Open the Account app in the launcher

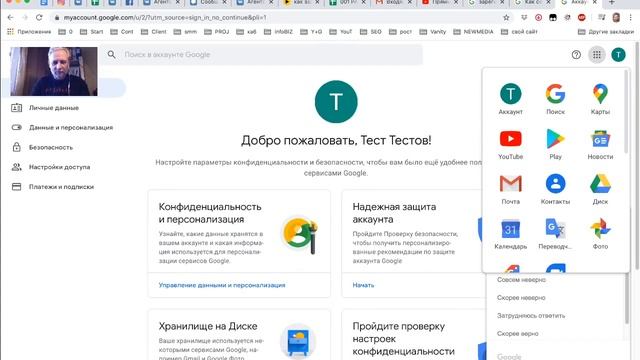pyautogui.click(x=510, y=99)
